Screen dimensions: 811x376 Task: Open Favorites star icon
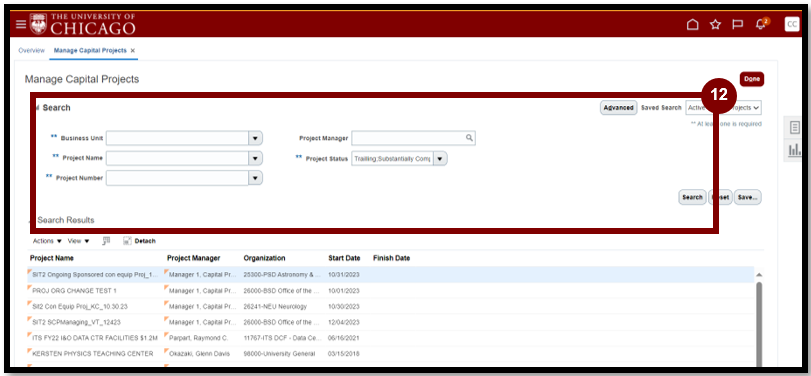715,24
